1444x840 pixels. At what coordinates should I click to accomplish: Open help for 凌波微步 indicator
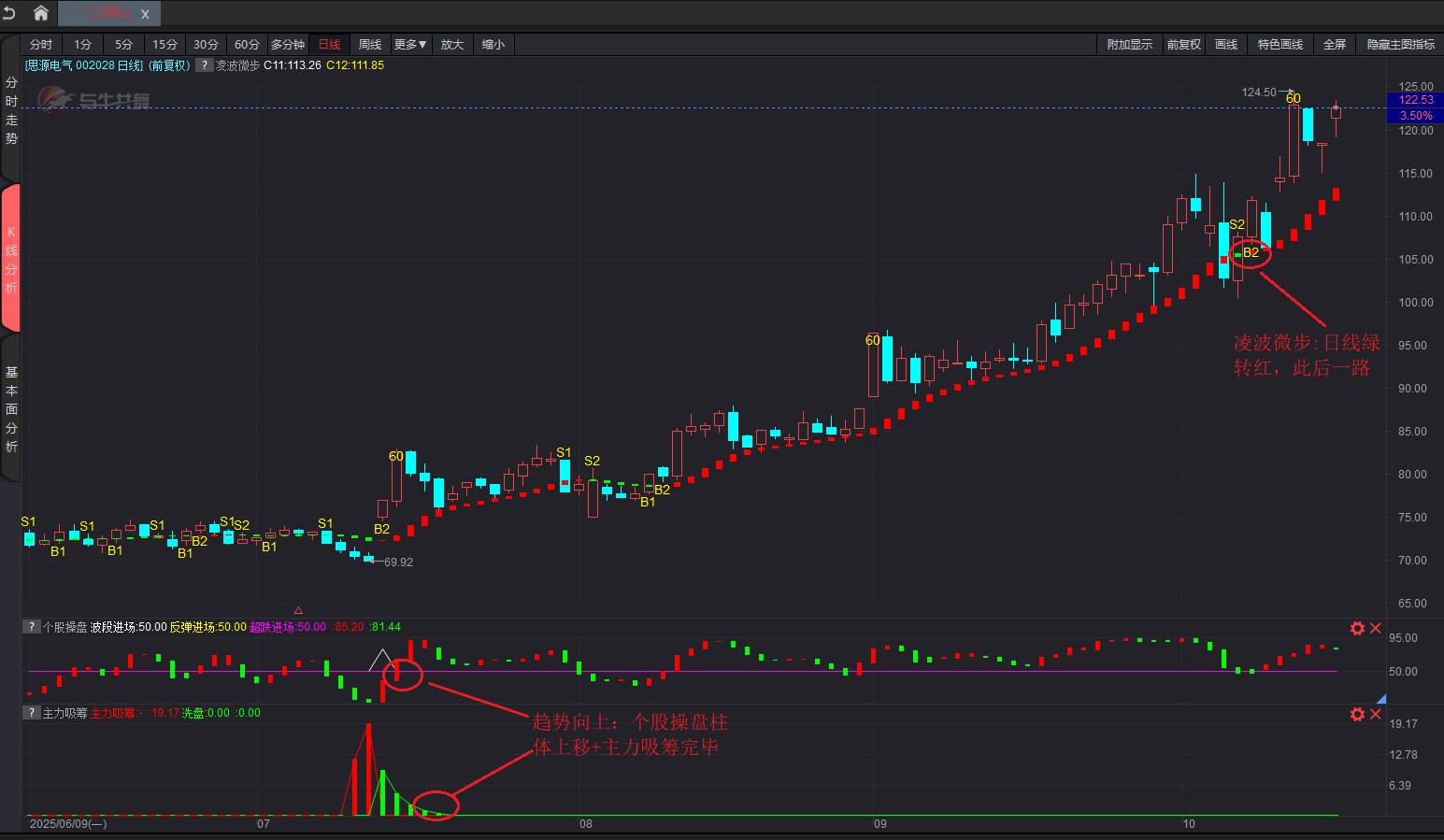coord(204,65)
